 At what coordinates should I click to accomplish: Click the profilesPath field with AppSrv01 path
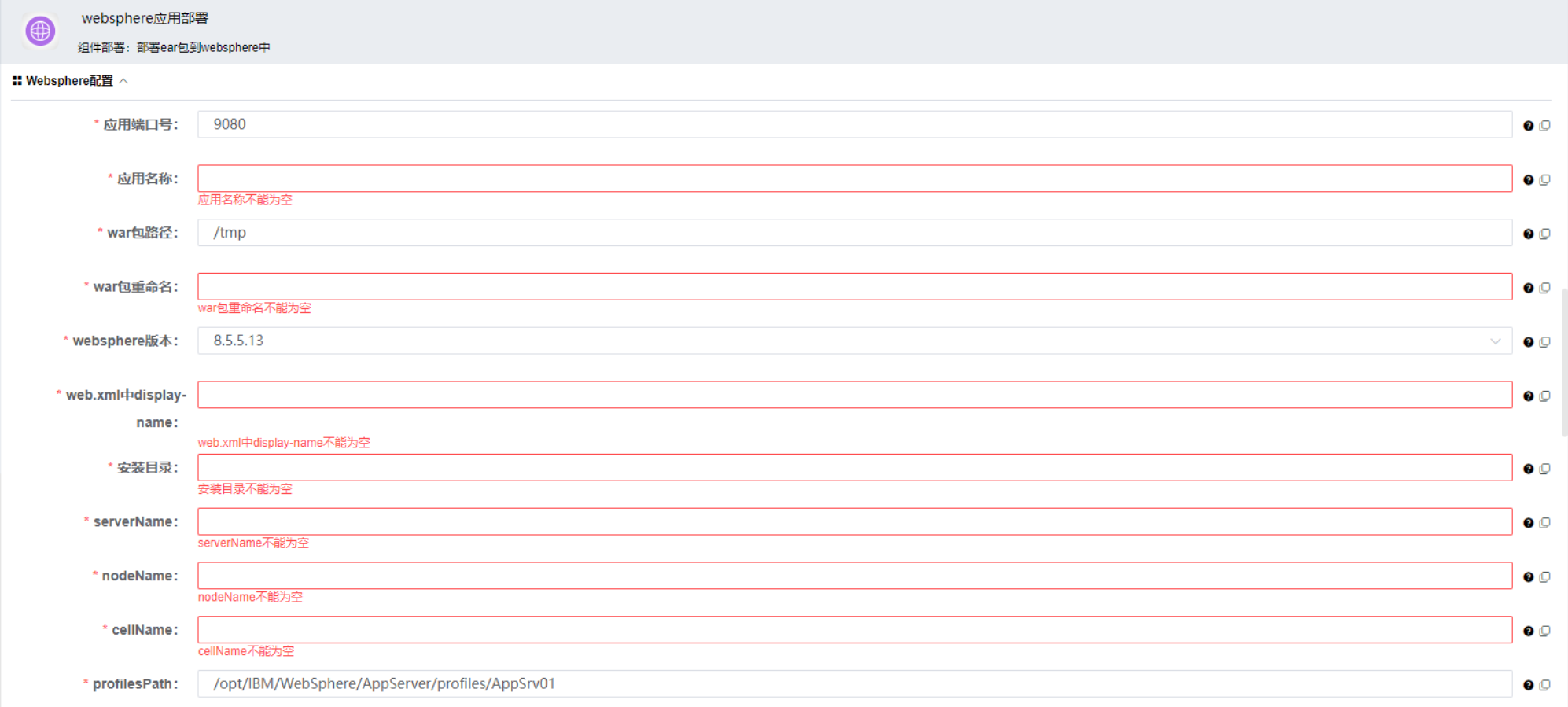854,684
